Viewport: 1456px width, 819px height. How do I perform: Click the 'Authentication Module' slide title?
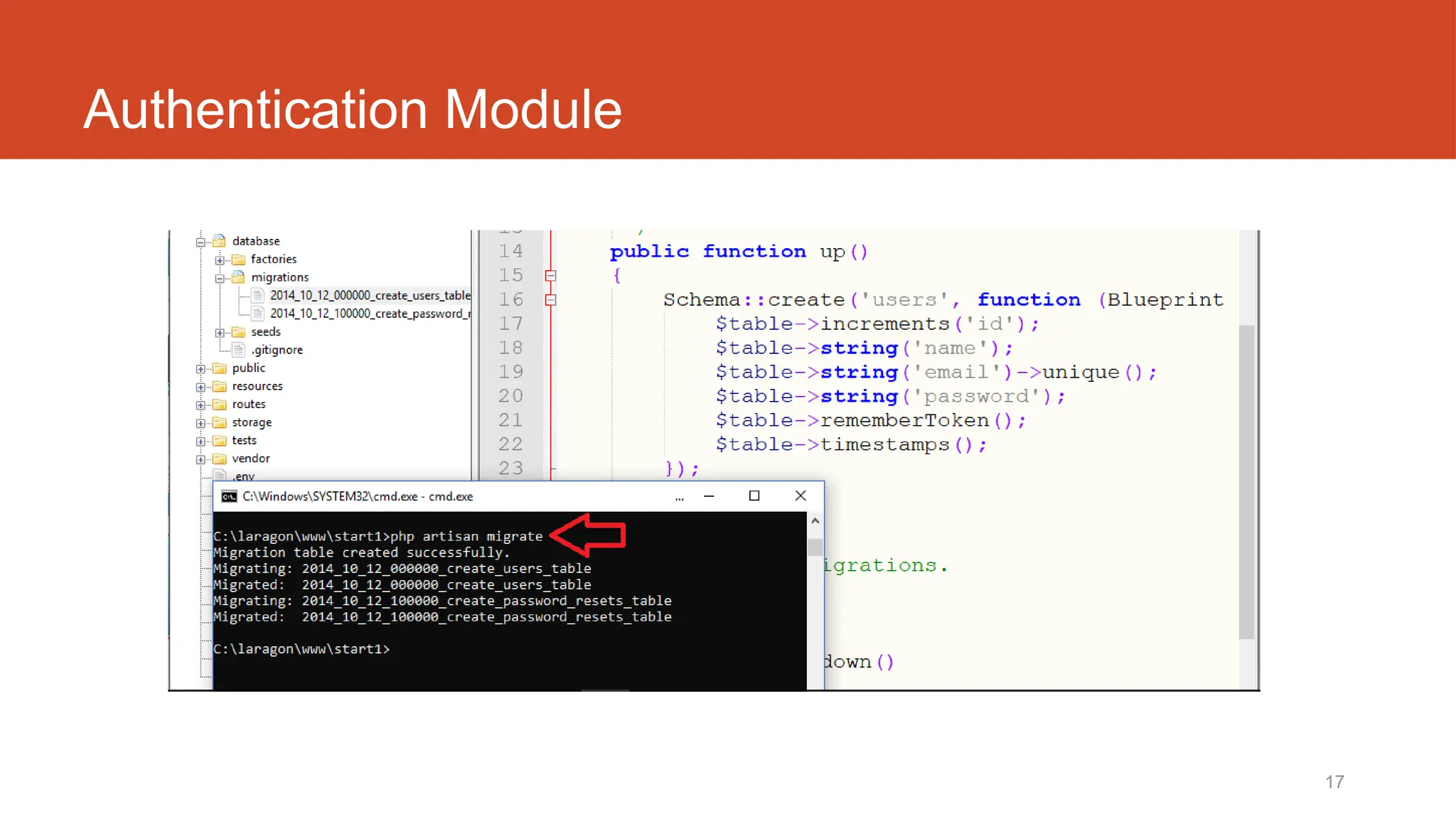tap(353, 109)
